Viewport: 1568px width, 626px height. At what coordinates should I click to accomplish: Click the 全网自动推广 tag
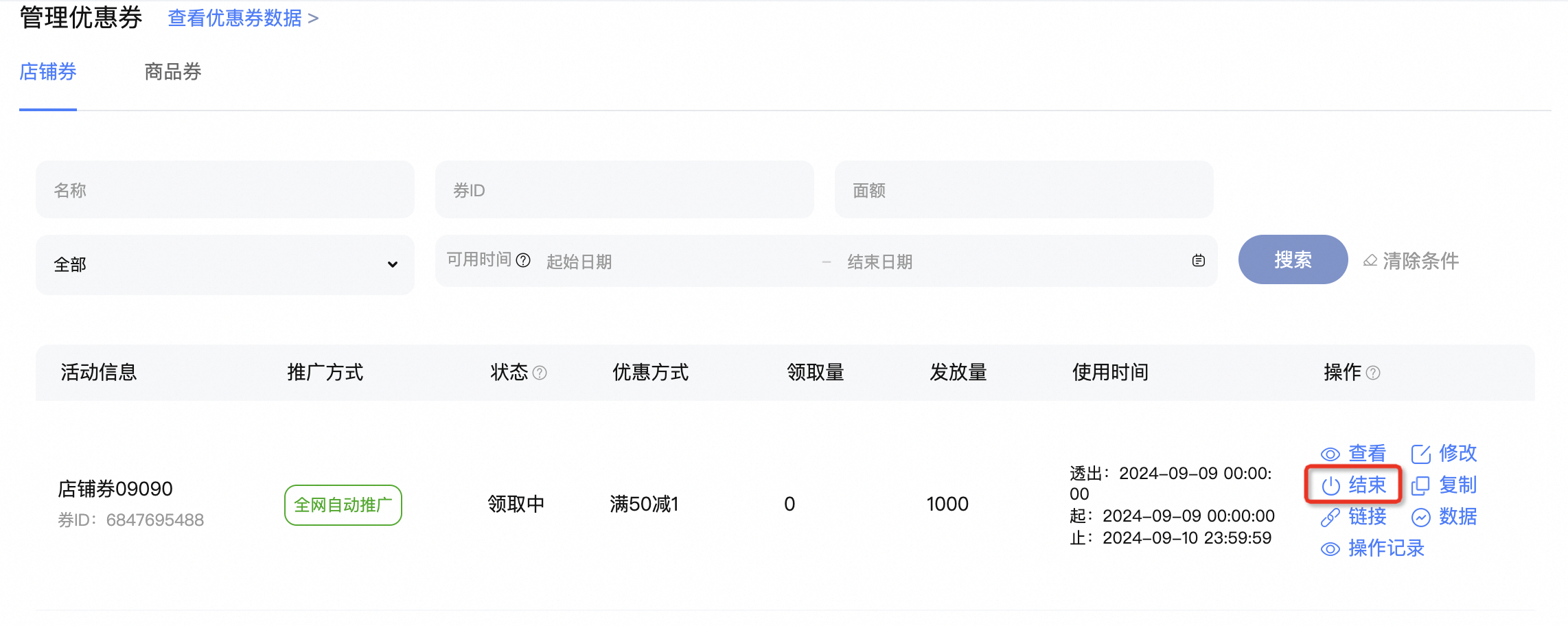tap(343, 505)
